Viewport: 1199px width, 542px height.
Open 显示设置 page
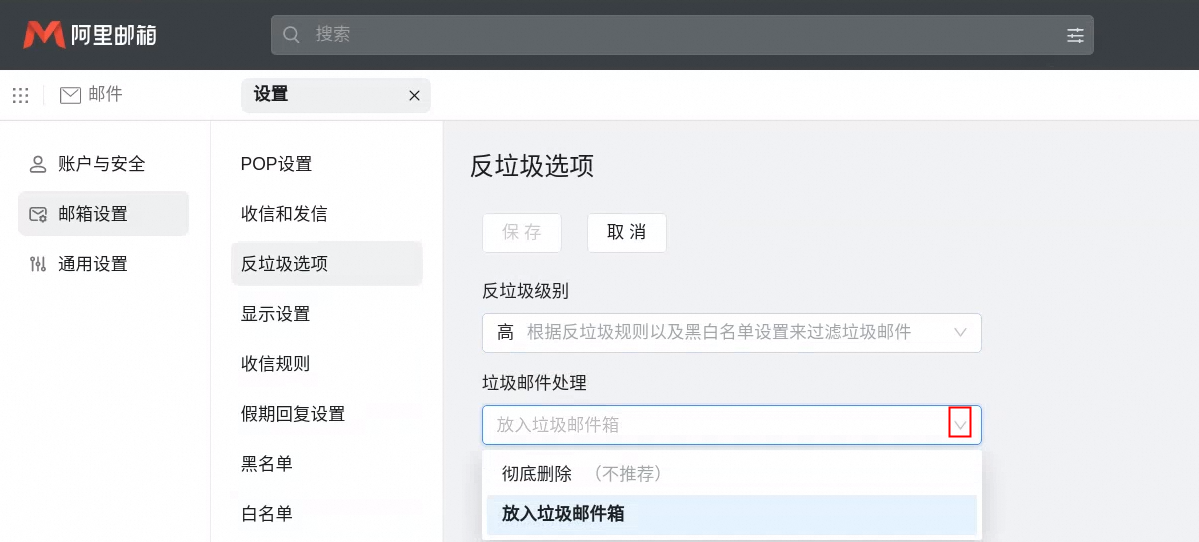(275, 314)
